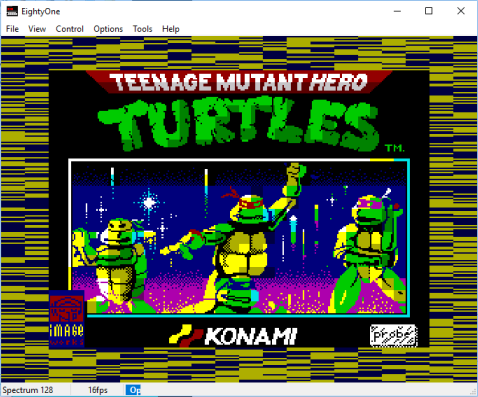Open the Tools menu

click(142, 29)
